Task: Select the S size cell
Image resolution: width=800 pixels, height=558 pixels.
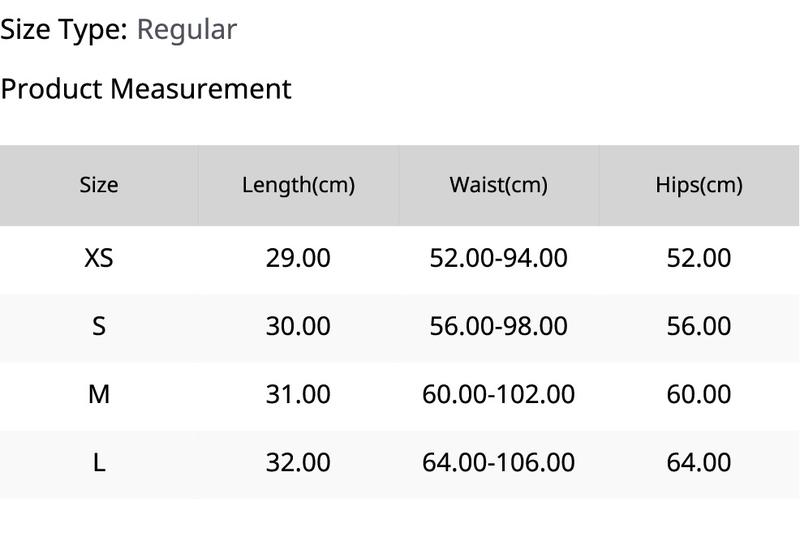Action: [x=99, y=326]
